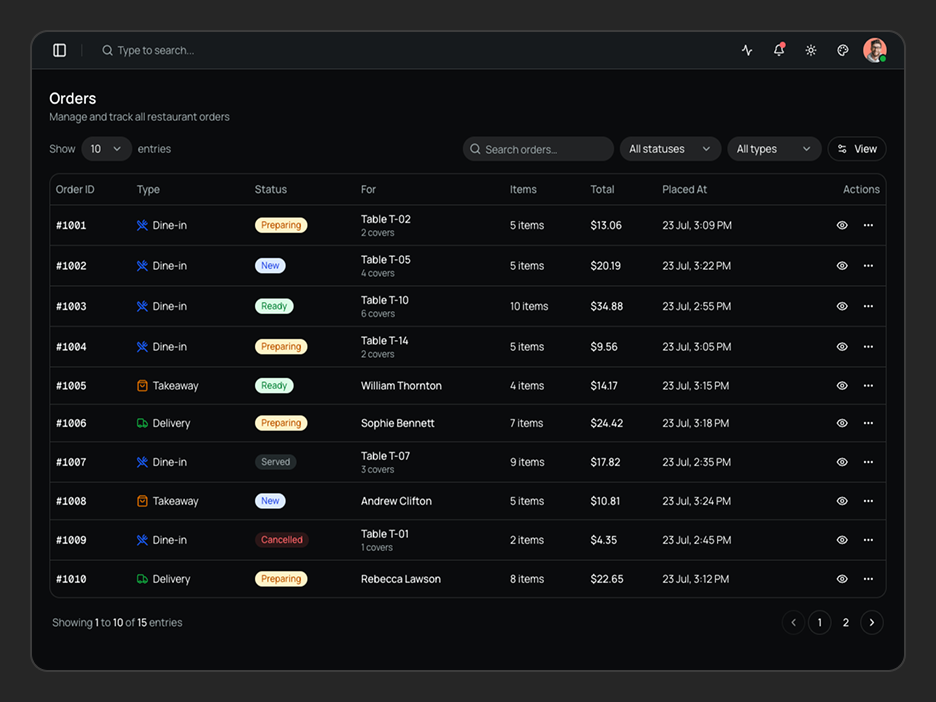The height and width of the screenshot is (702, 936).
Task: Click dine-in utensils icon on order #1009
Action: point(142,540)
